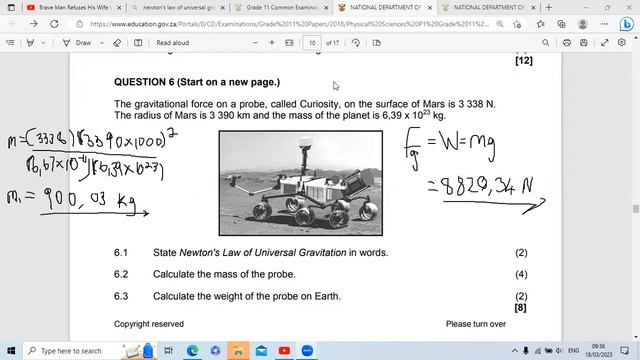The width and height of the screenshot is (640, 360).
Task: Open PDF viewer settings gear
Action: (622, 42)
